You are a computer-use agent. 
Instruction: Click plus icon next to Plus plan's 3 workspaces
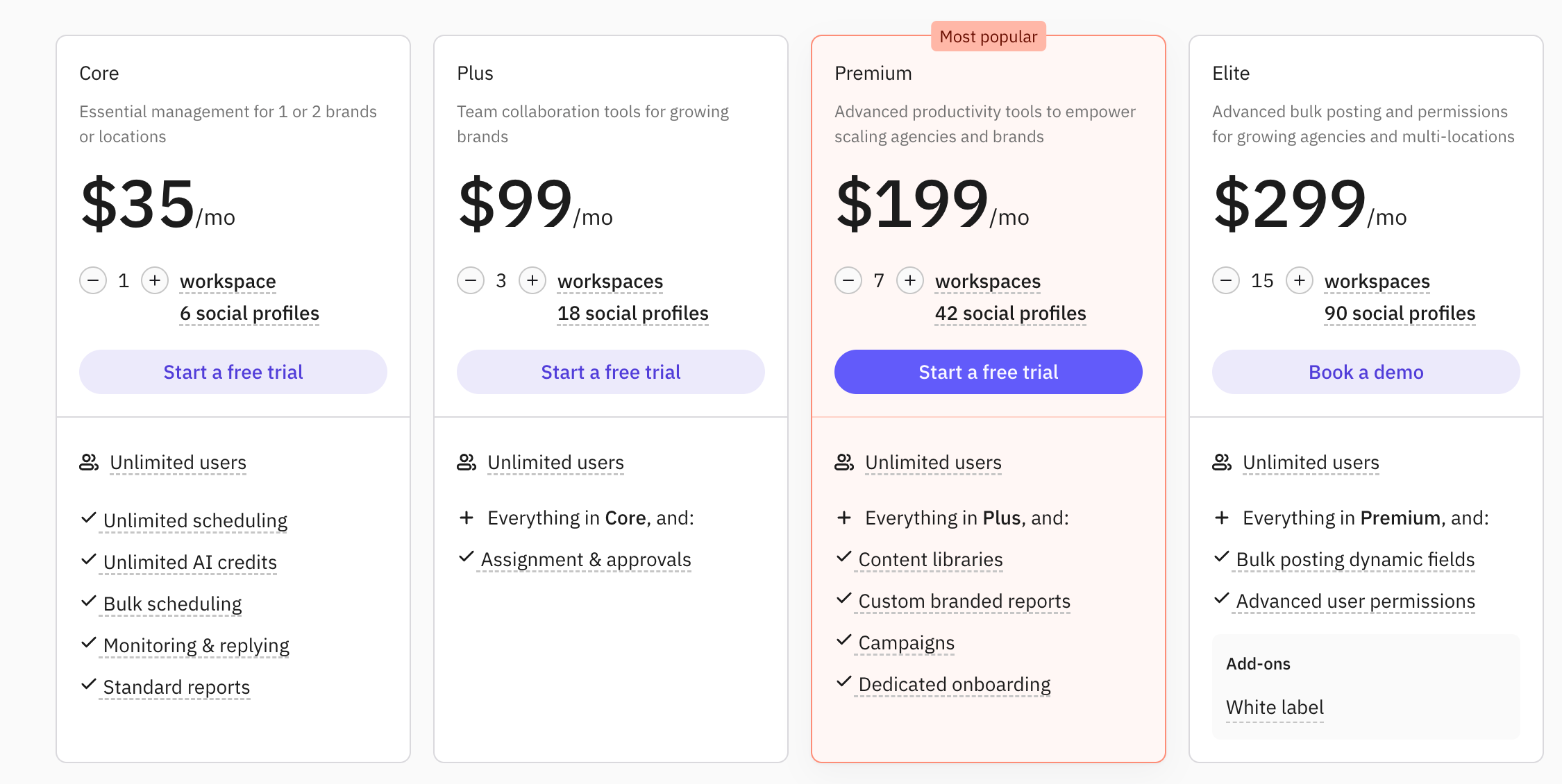click(532, 281)
